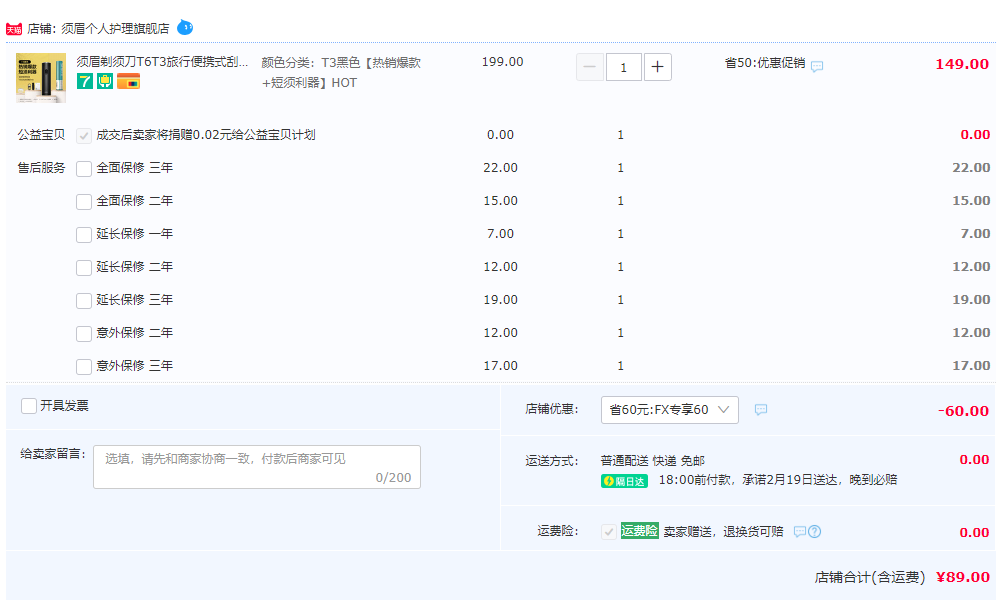Enable the 开具发票 invoice checkbox
The image size is (997, 600).
coord(29,406)
